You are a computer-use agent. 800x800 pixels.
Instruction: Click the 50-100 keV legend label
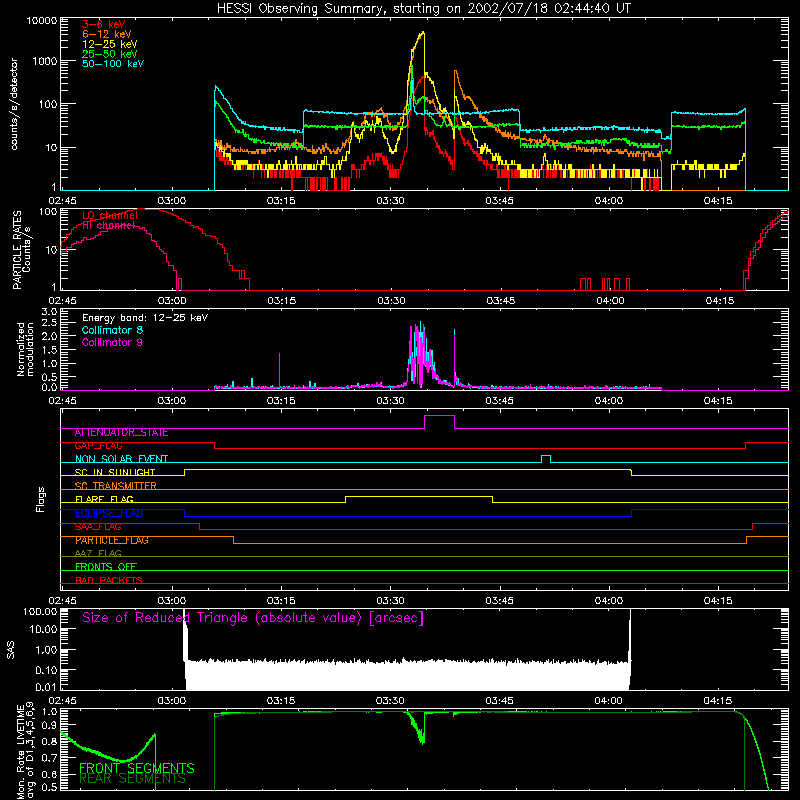click(x=113, y=64)
